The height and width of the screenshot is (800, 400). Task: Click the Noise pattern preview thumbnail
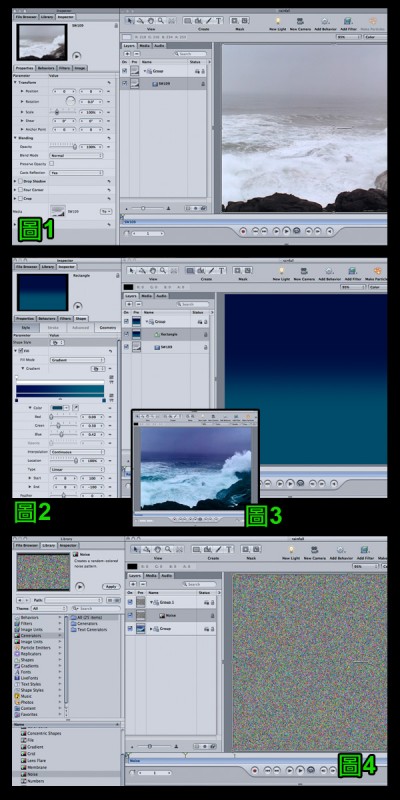[x=43, y=569]
